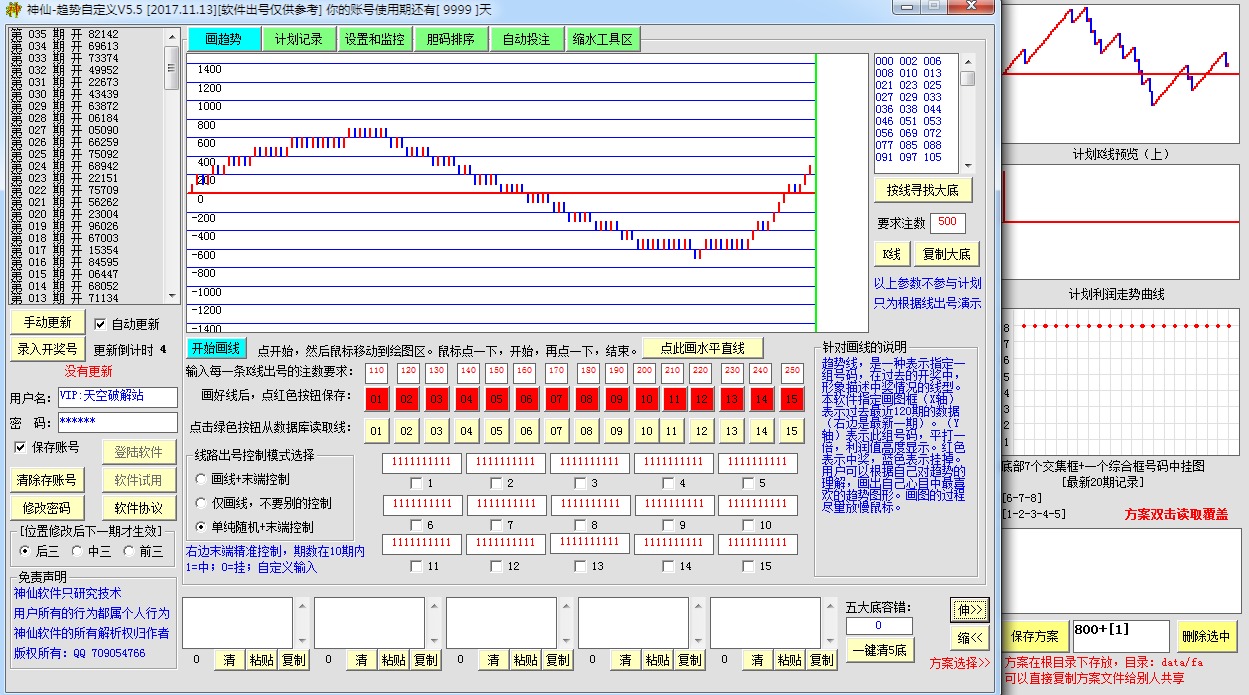Open the 缩水工具区 tab

[603, 40]
